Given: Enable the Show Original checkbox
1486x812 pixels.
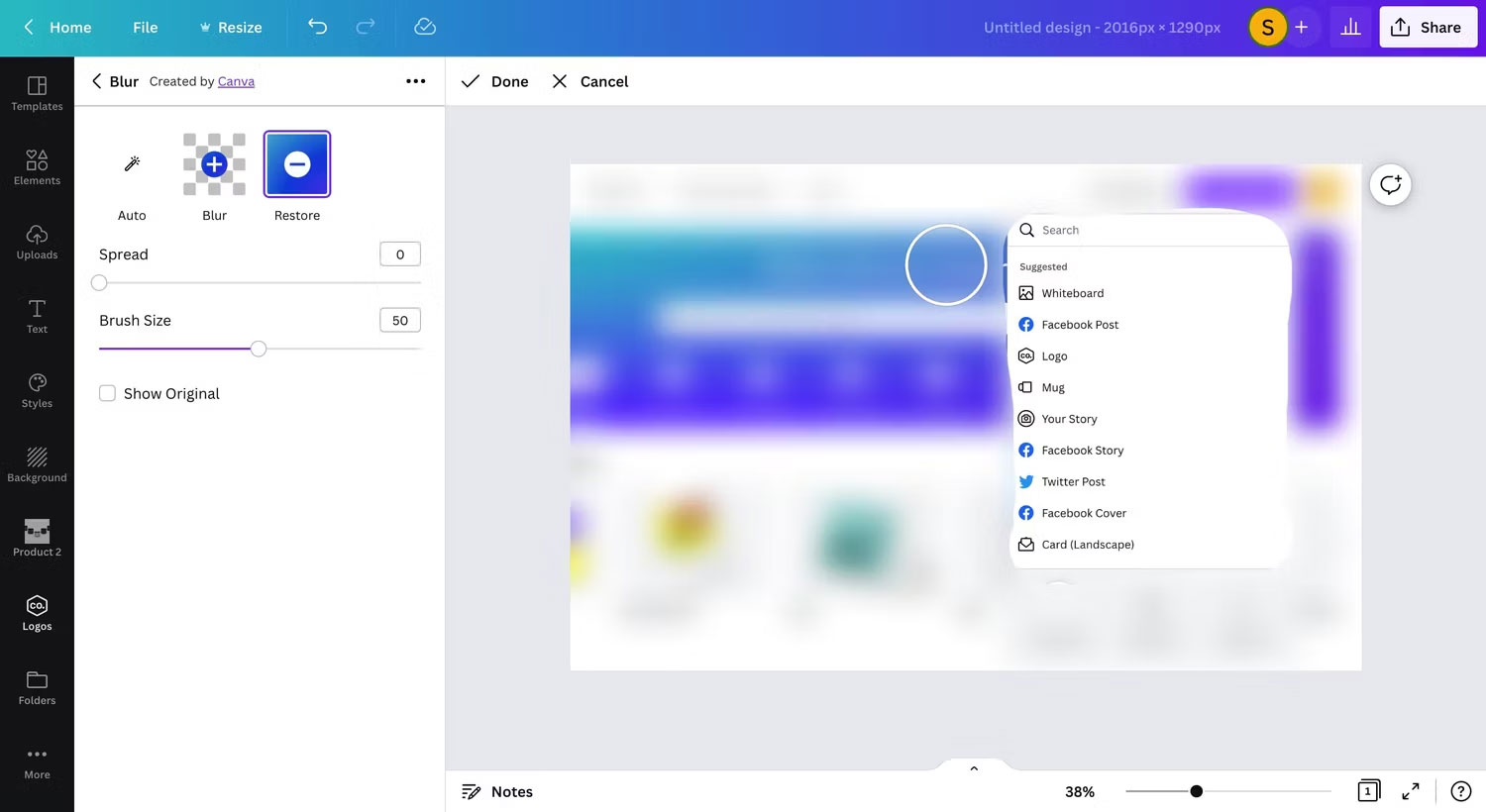Looking at the screenshot, I should (x=107, y=393).
